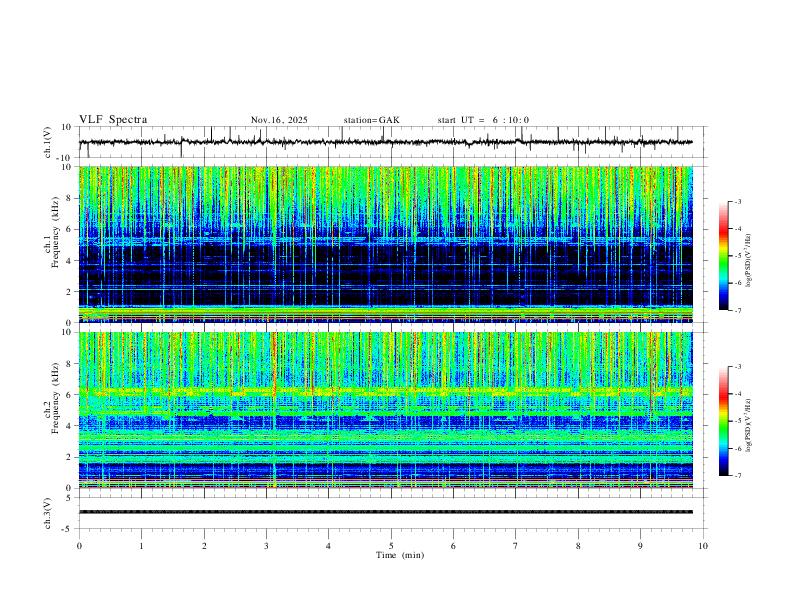Click the "Time (min)" axis title
Image resolution: width=792 pixels, height=612 pixels.
400,555
